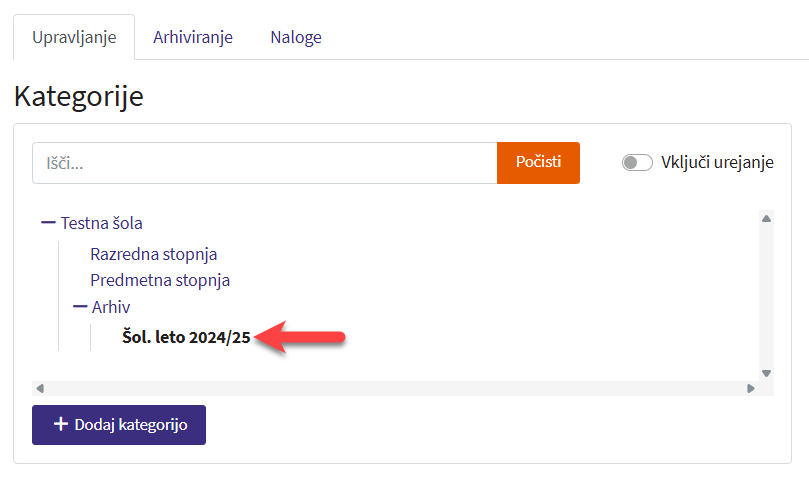Viewport: 809px width, 479px height.
Task: Open the Naloge tab
Action: point(295,37)
